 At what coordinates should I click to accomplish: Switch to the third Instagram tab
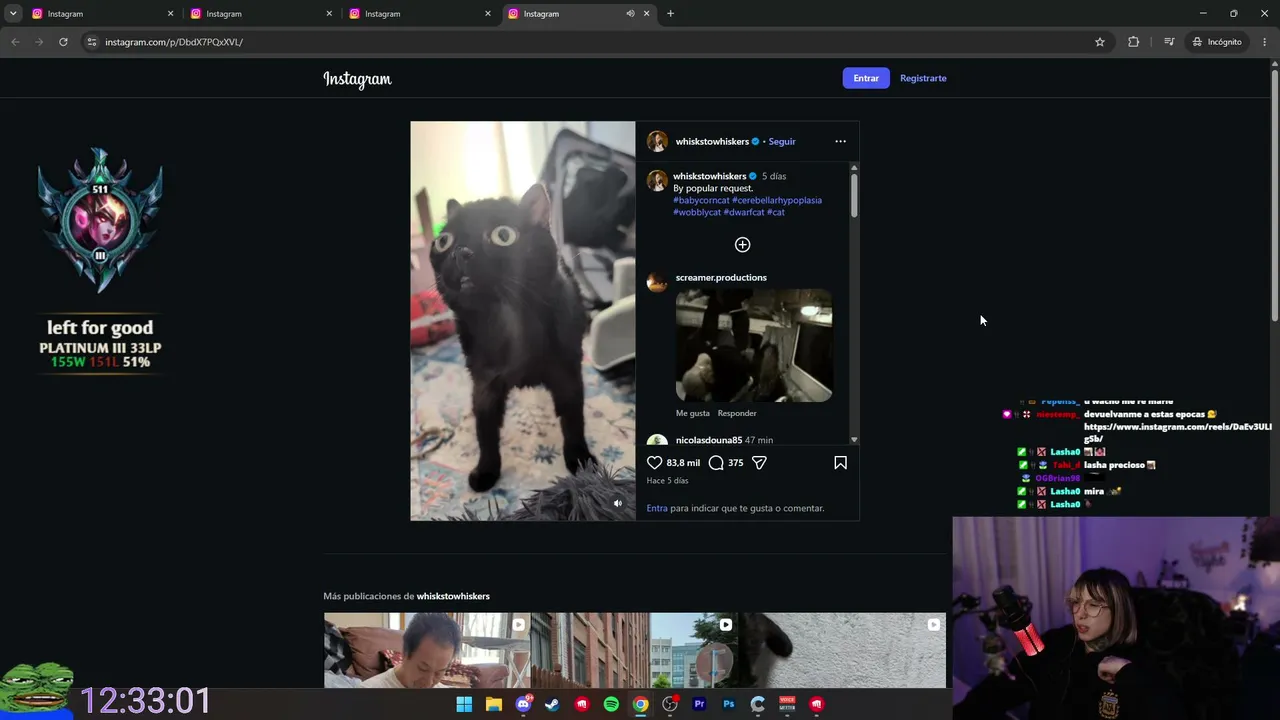click(419, 14)
